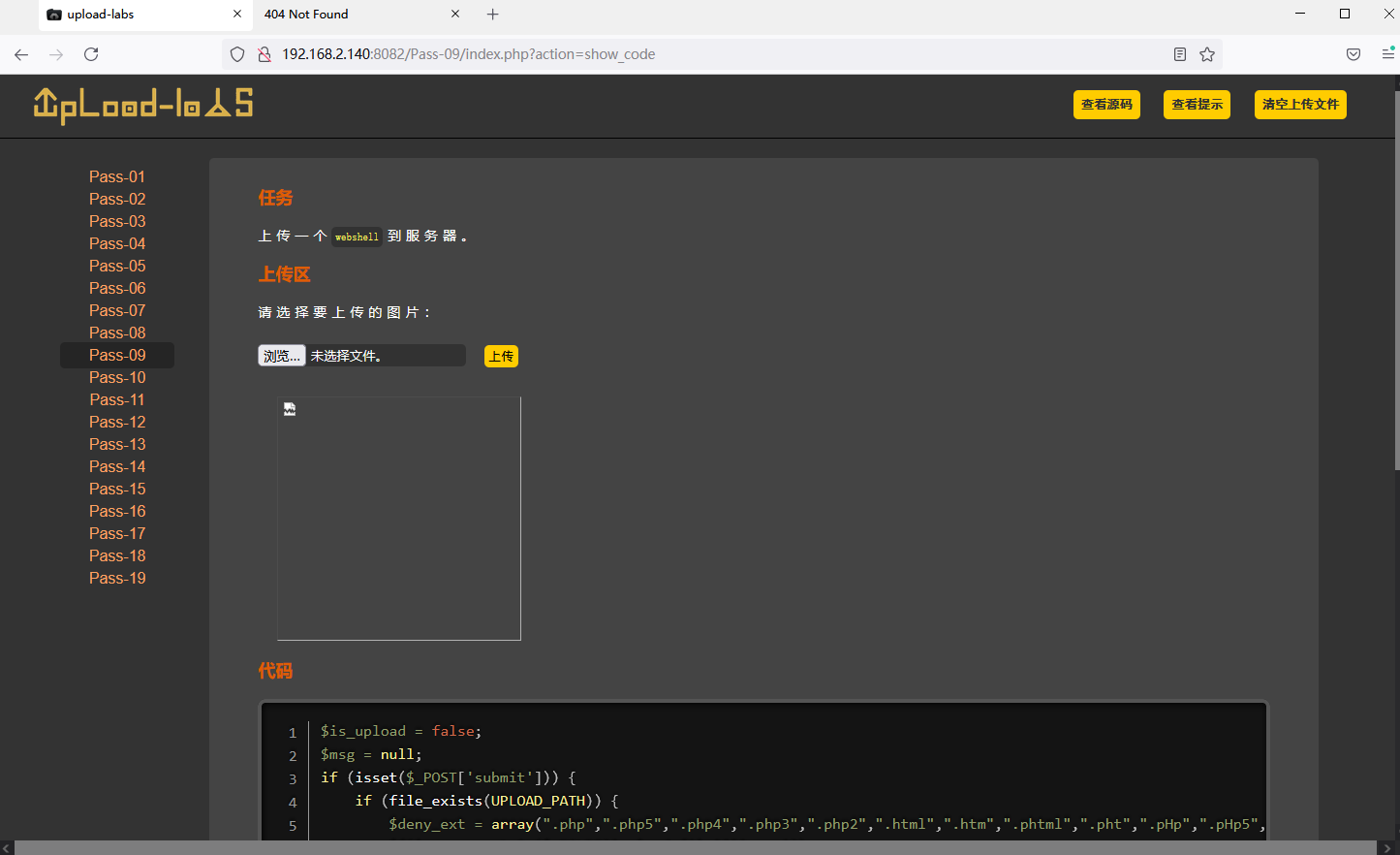Open Pass-11 in the sidebar
Image resolution: width=1400 pixels, height=855 pixels.
(117, 399)
